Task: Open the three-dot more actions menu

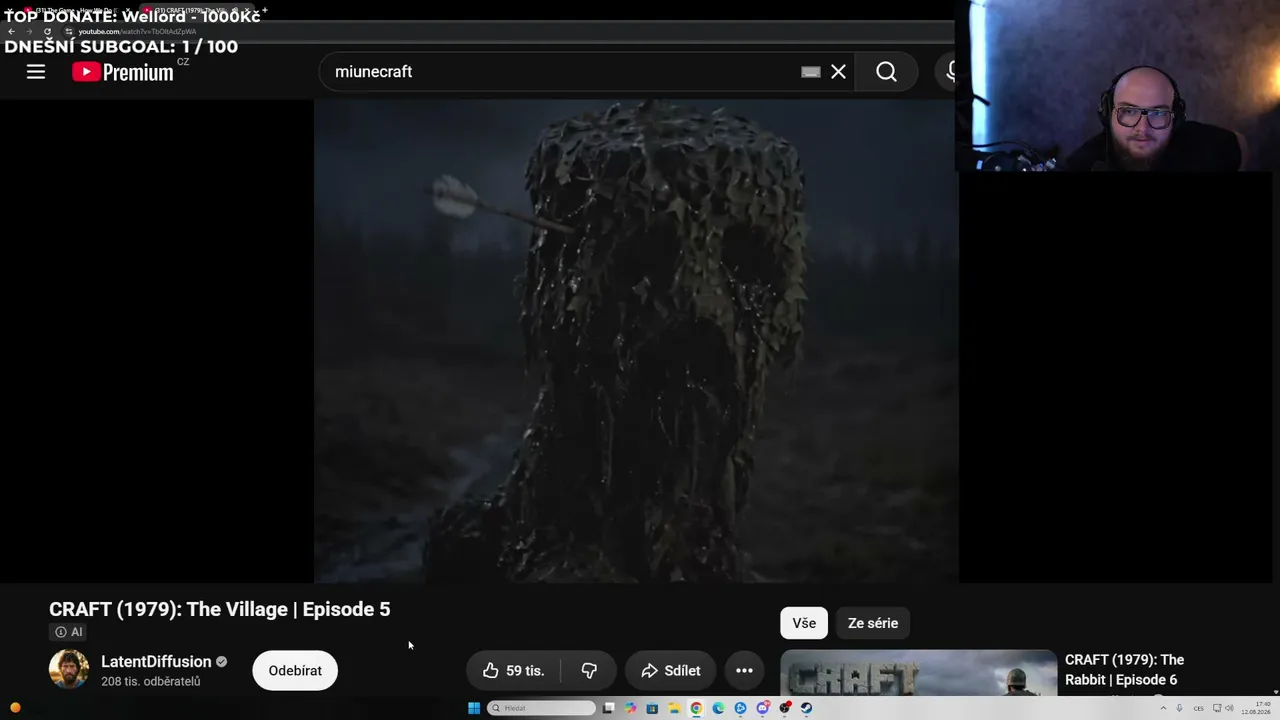Action: (744, 670)
